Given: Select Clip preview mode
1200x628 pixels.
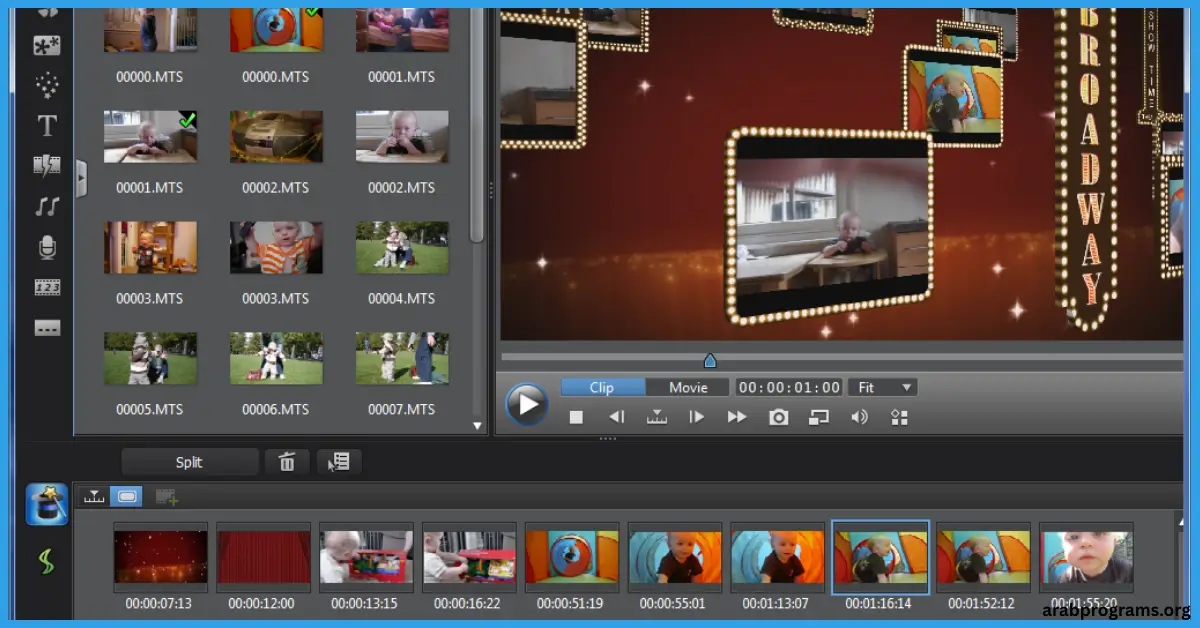Looking at the screenshot, I should click(x=602, y=387).
